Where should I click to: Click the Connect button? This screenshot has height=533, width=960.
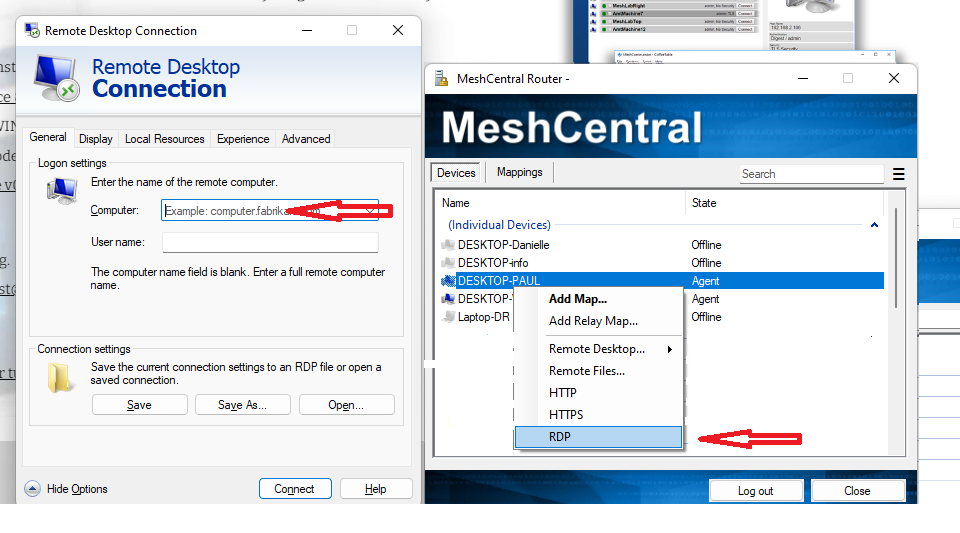295,489
